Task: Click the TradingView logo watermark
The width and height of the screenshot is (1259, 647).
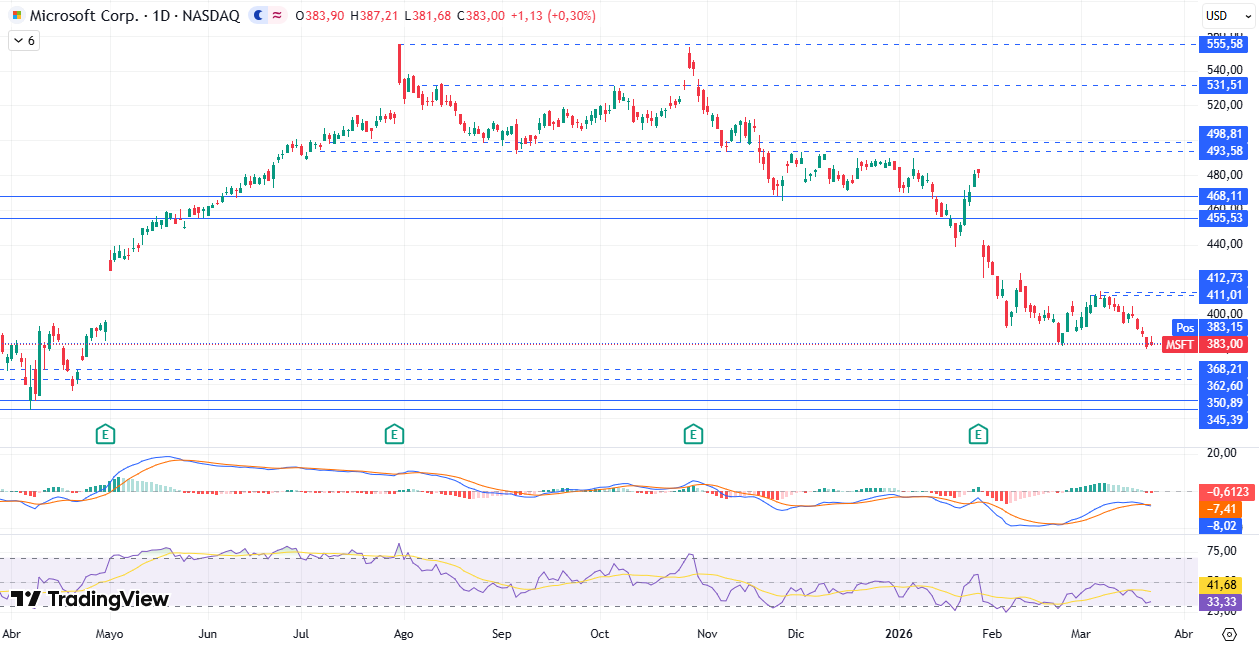Action: (x=90, y=599)
